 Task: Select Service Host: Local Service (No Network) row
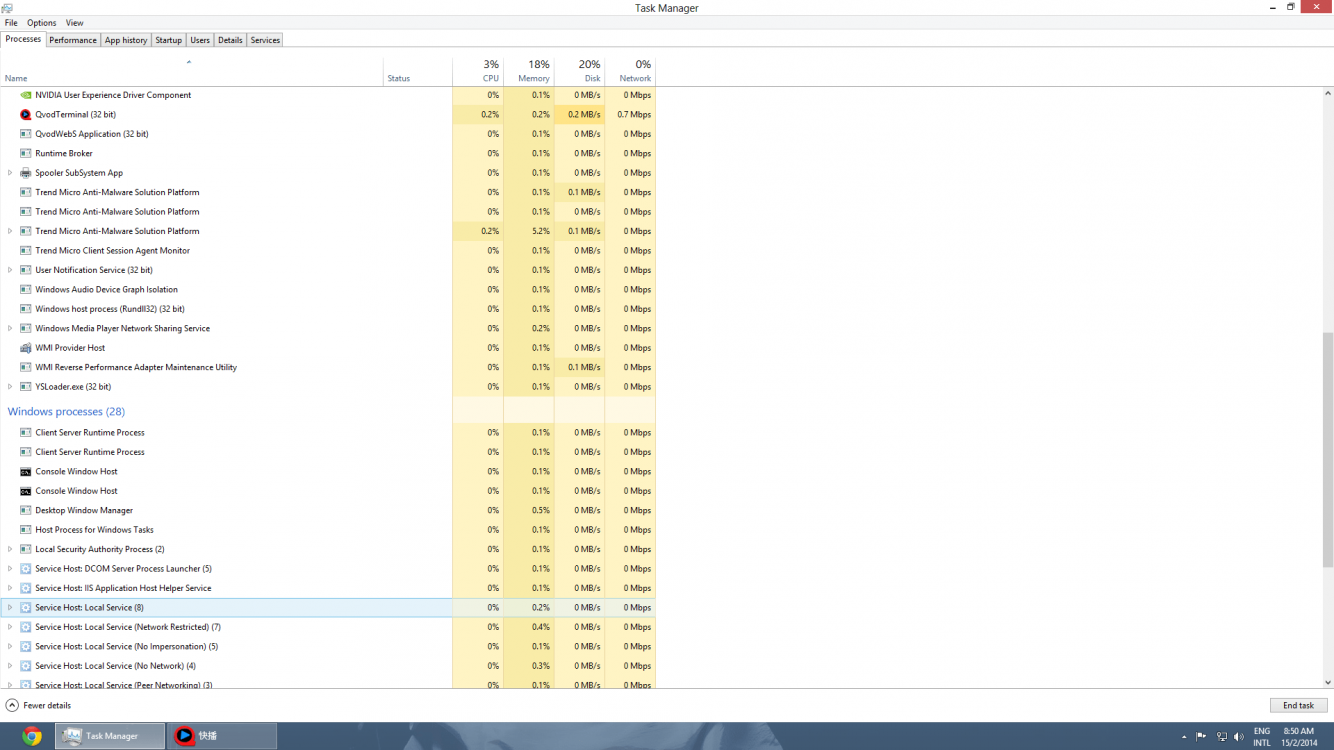(x=328, y=666)
